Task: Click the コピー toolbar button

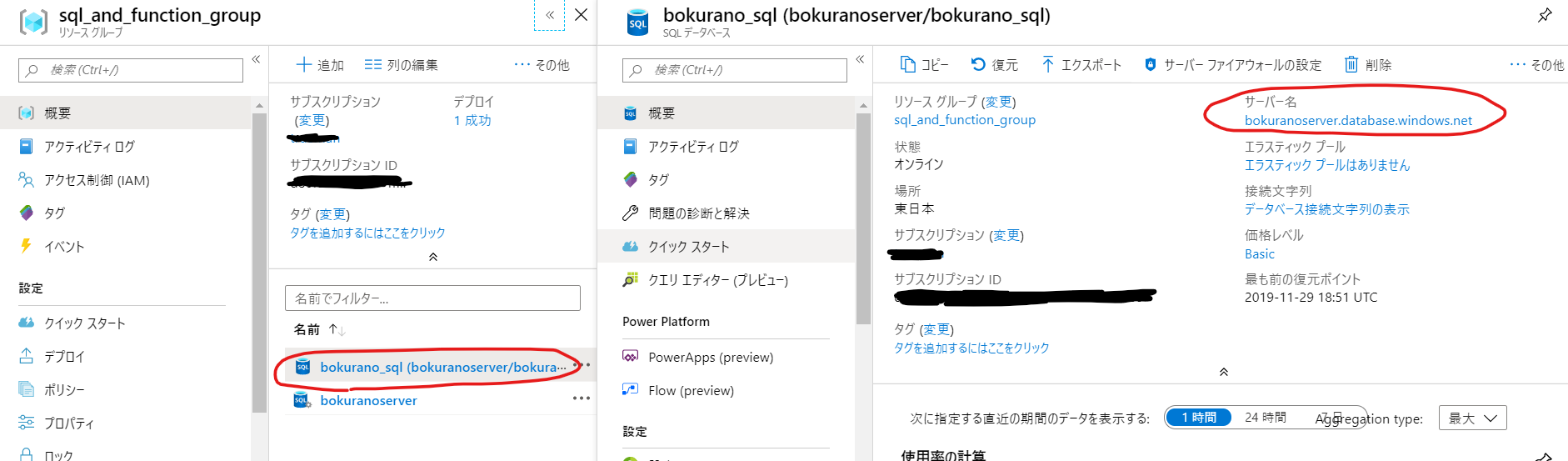Action: click(924, 65)
